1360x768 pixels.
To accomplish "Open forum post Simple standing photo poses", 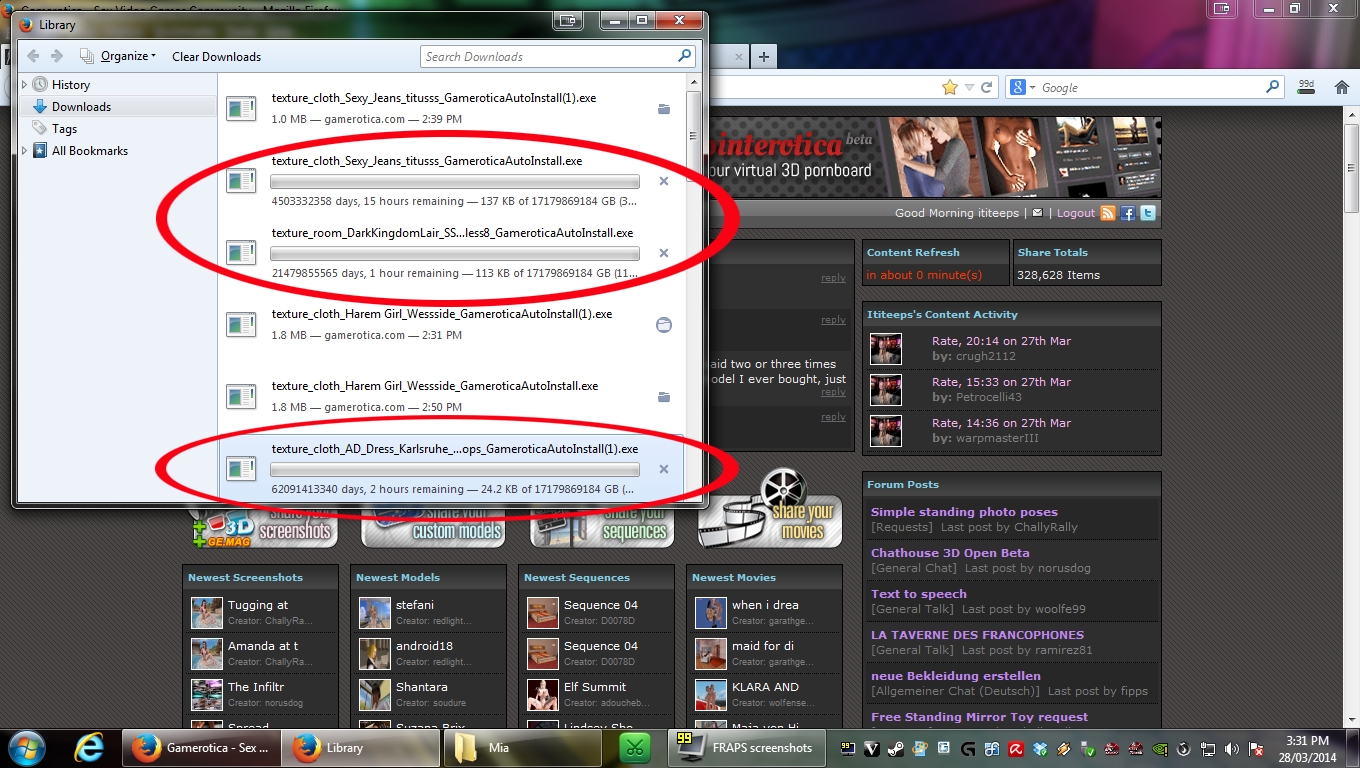I will 964,512.
